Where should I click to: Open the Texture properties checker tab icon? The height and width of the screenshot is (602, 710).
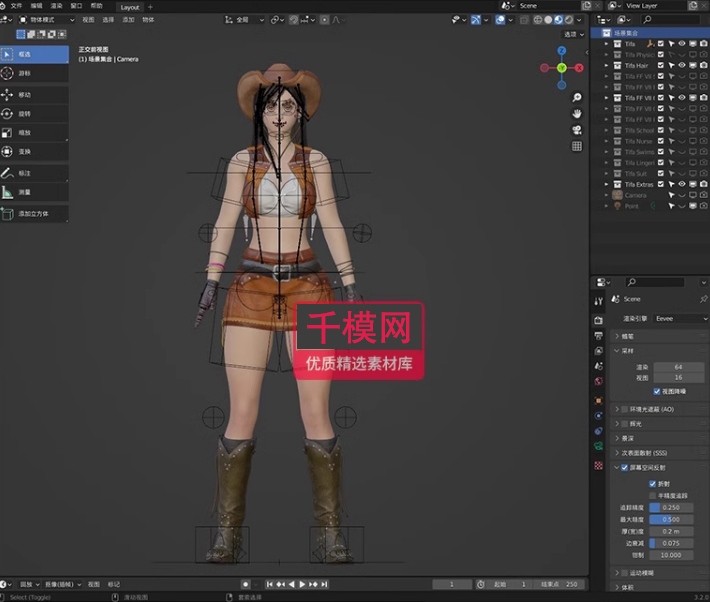(599, 466)
